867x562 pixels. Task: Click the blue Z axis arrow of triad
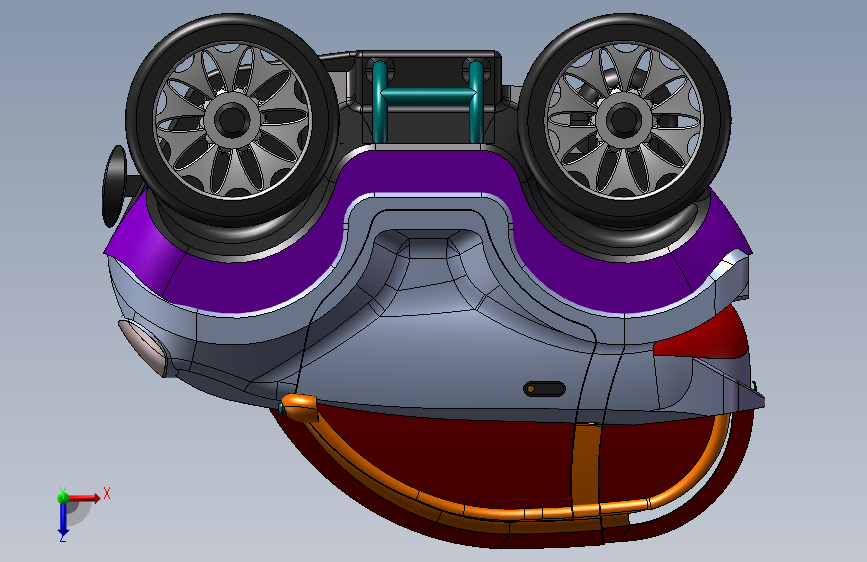63,520
